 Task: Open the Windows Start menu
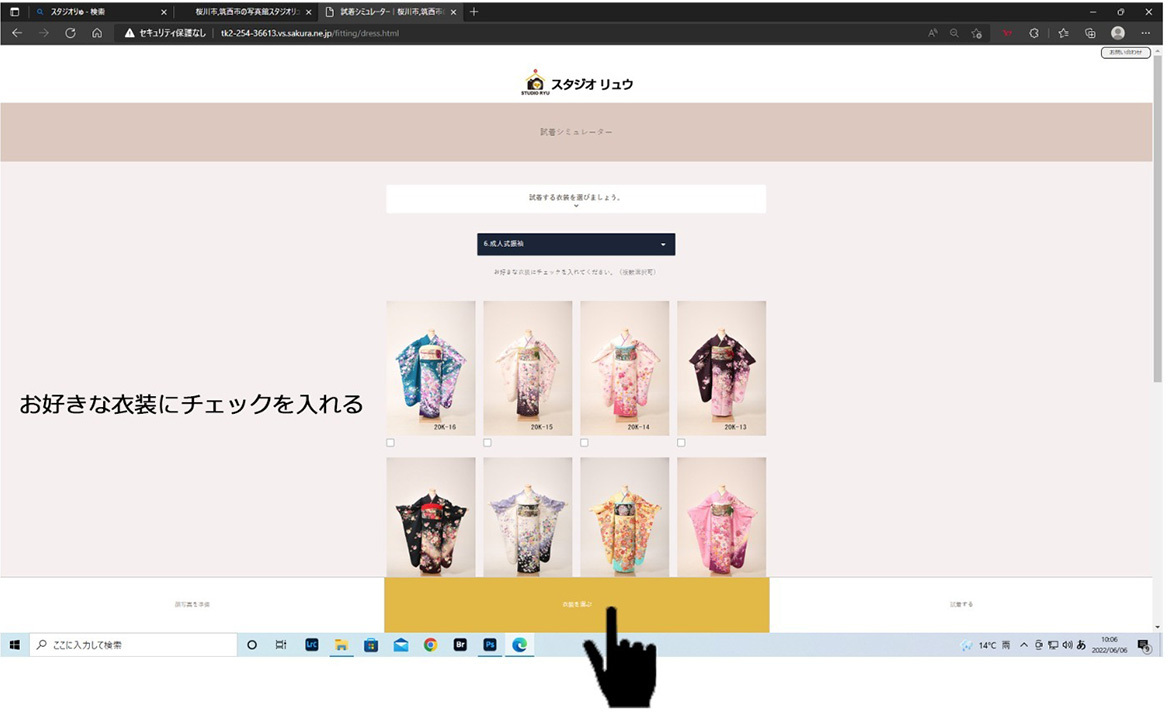15,645
